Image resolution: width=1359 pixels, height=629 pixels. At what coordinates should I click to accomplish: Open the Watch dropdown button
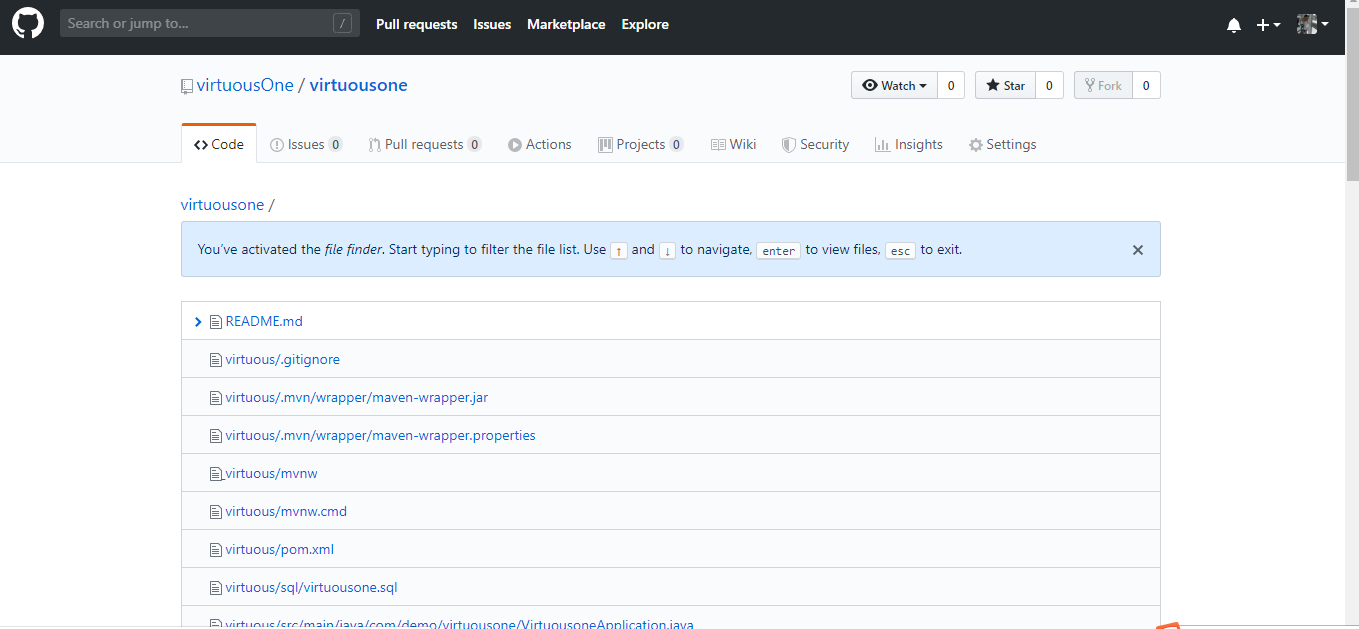[894, 85]
